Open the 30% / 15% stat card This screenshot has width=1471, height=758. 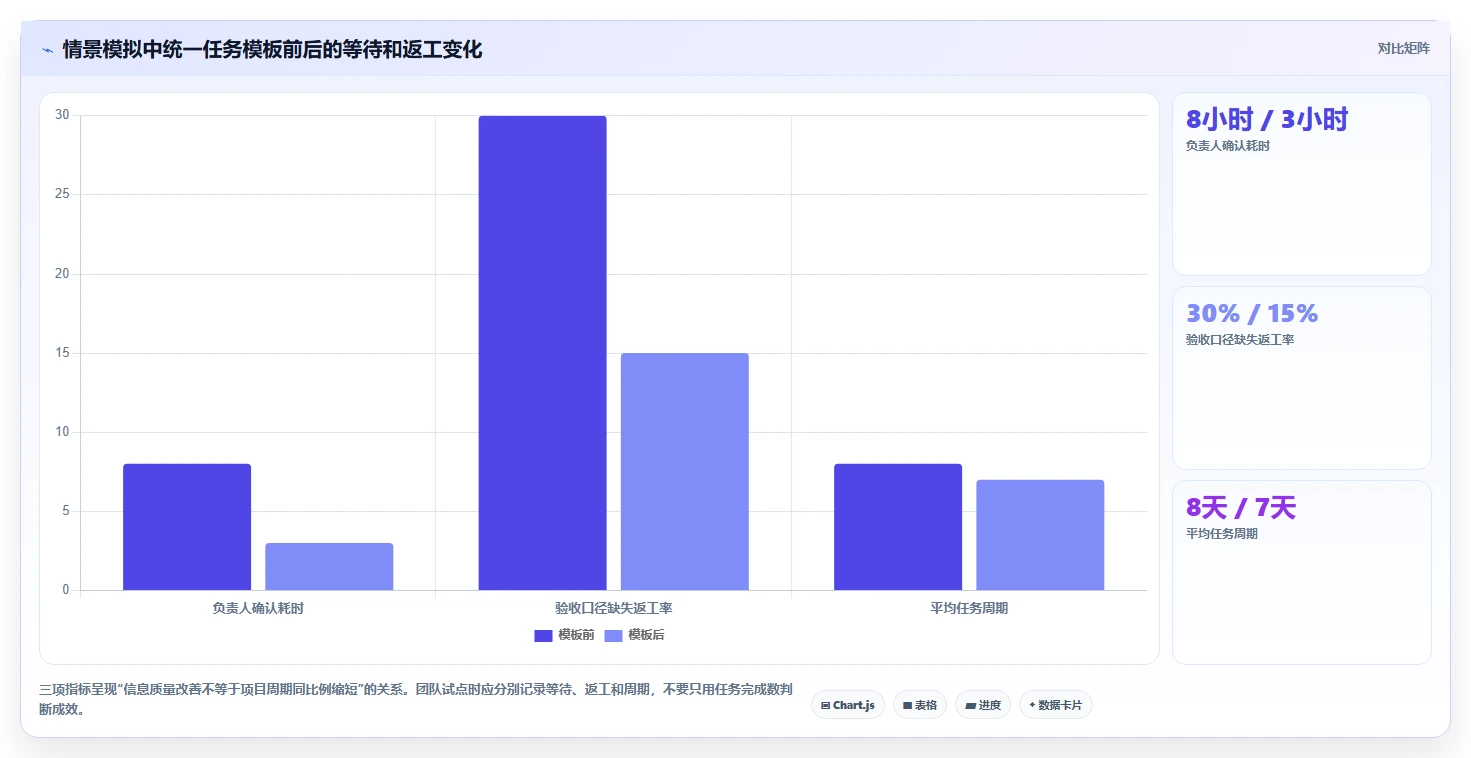point(1302,378)
